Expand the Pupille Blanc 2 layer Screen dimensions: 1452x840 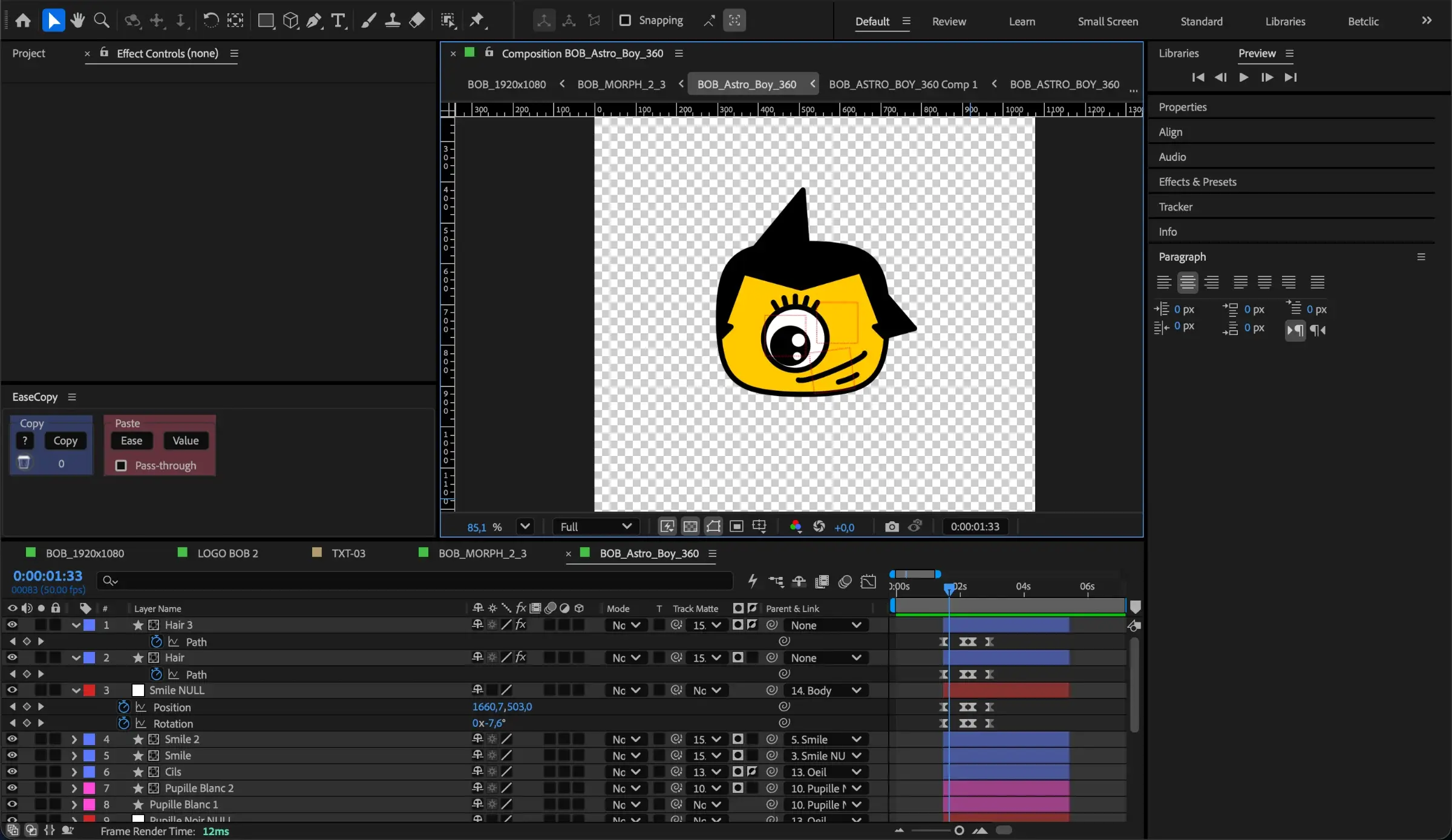[74, 788]
